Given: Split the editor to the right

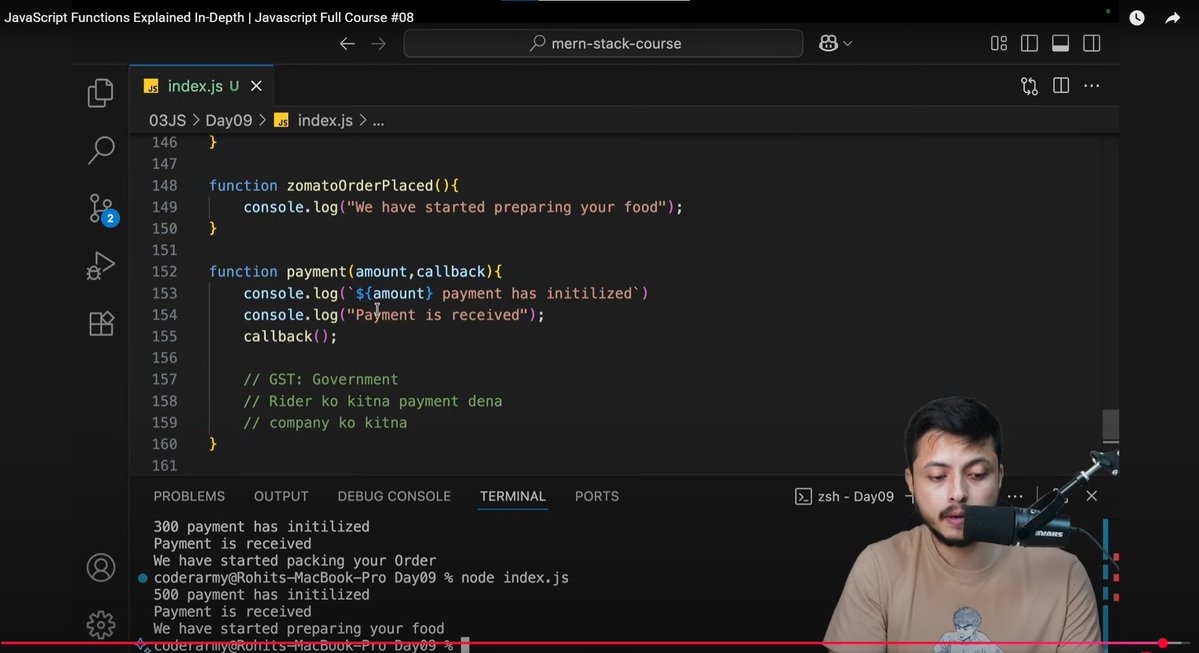Looking at the screenshot, I should (1061, 86).
